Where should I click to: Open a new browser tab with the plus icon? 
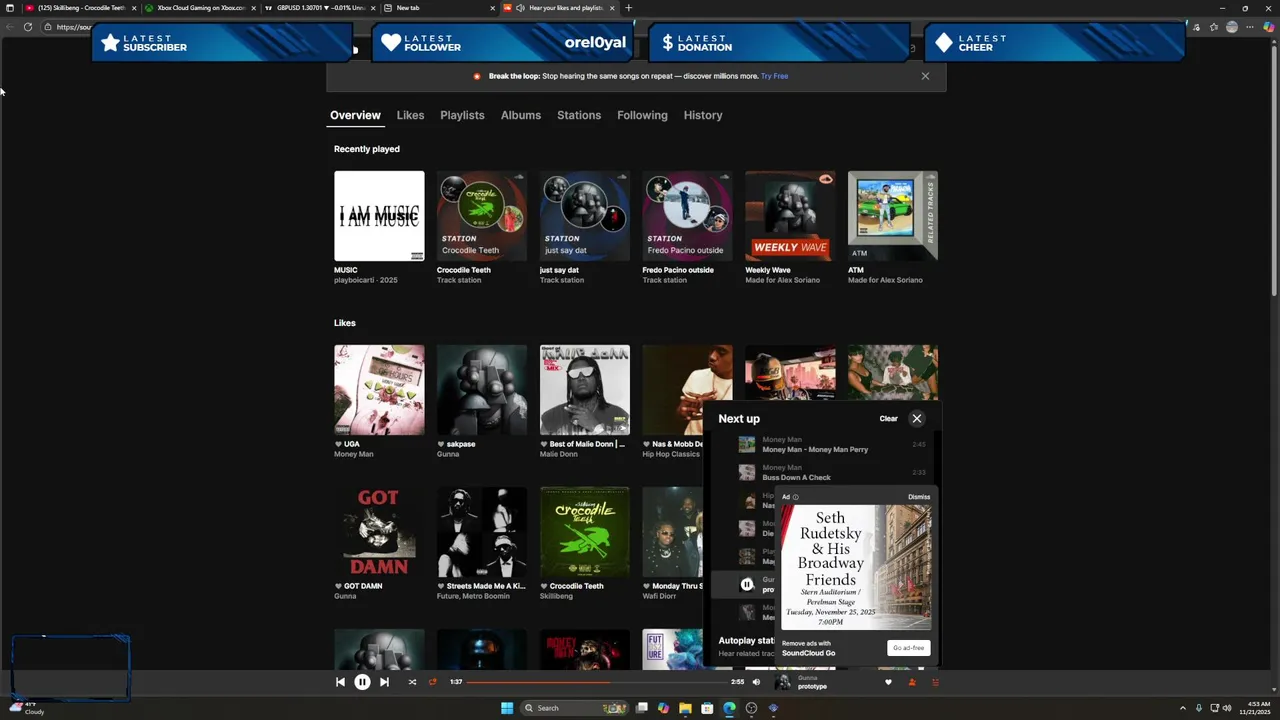628,8
